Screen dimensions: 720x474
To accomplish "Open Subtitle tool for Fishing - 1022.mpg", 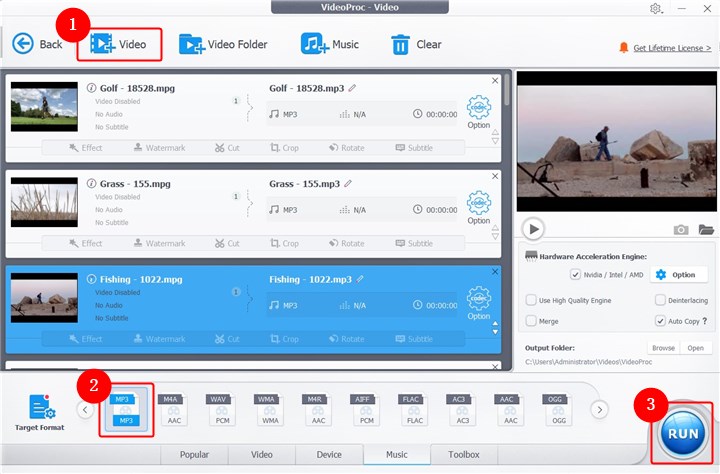I will point(414,339).
